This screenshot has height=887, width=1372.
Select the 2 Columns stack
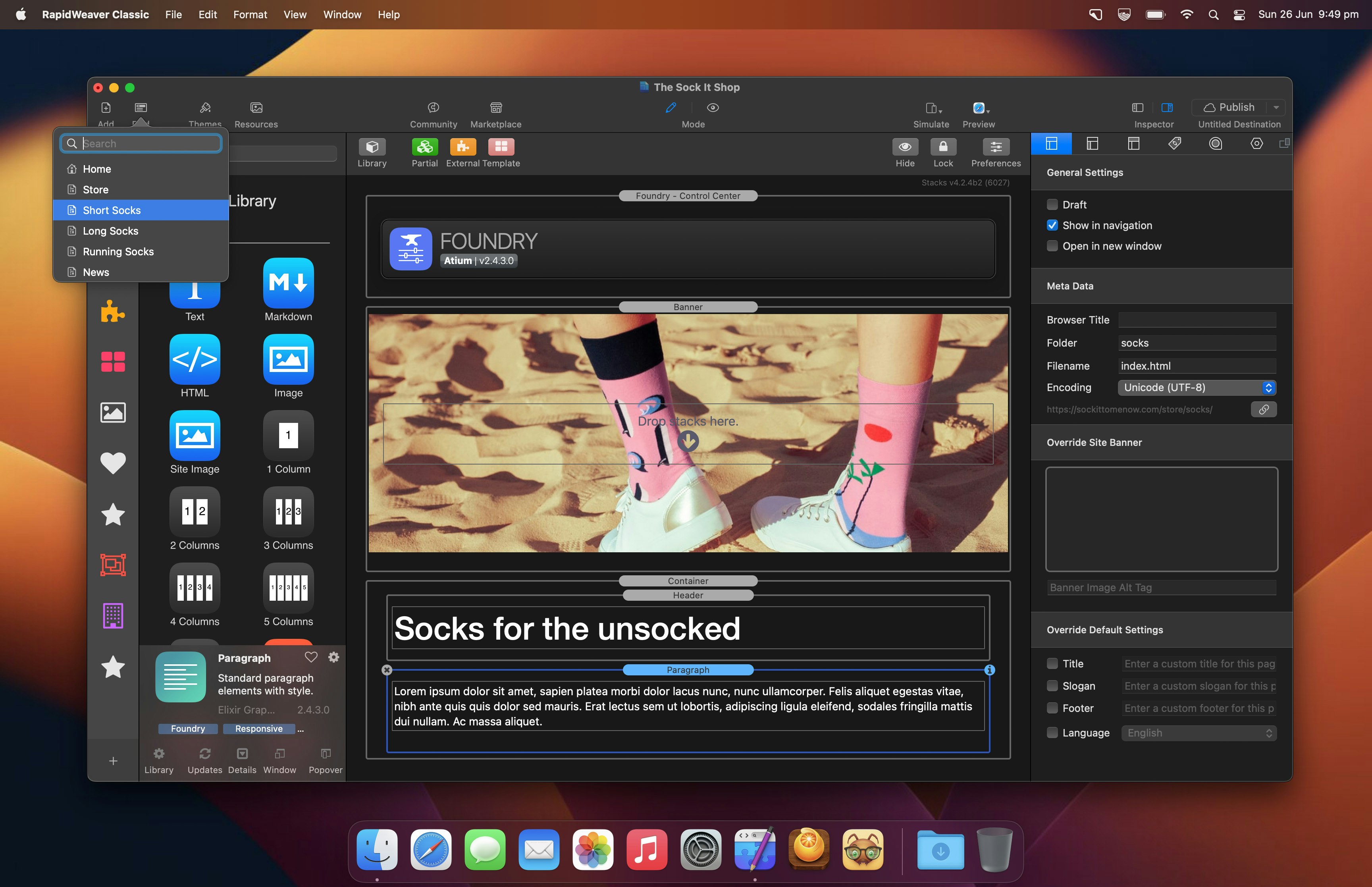point(195,511)
